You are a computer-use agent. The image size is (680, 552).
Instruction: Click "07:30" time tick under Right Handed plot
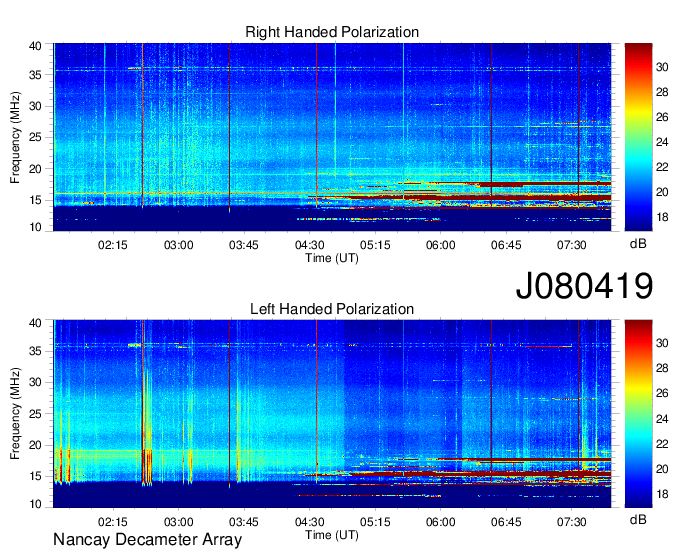point(572,245)
